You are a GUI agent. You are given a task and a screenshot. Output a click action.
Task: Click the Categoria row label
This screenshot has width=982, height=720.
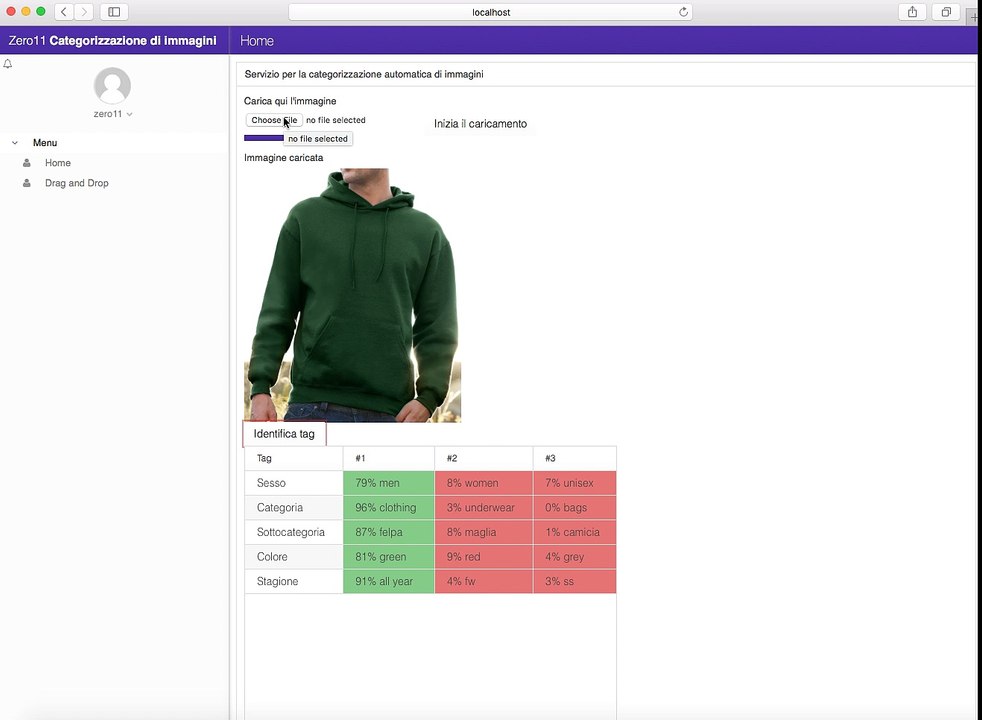pyautogui.click(x=280, y=508)
